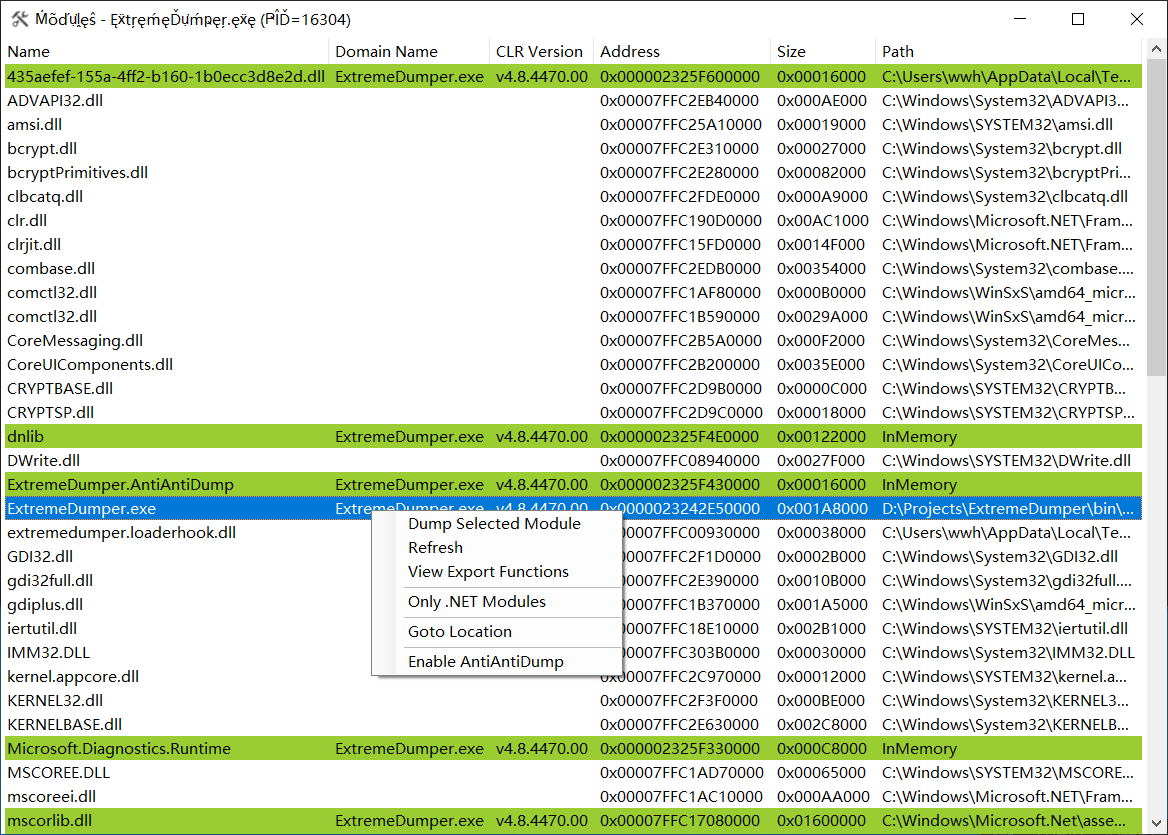
Task: Select the amsi.dll module row
Action: click(x=573, y=124)
